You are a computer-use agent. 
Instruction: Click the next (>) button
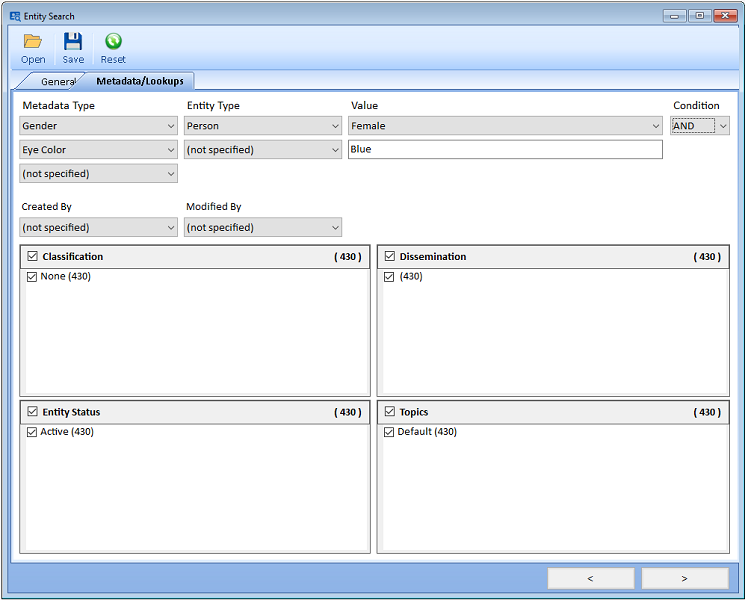click(685, 578)
